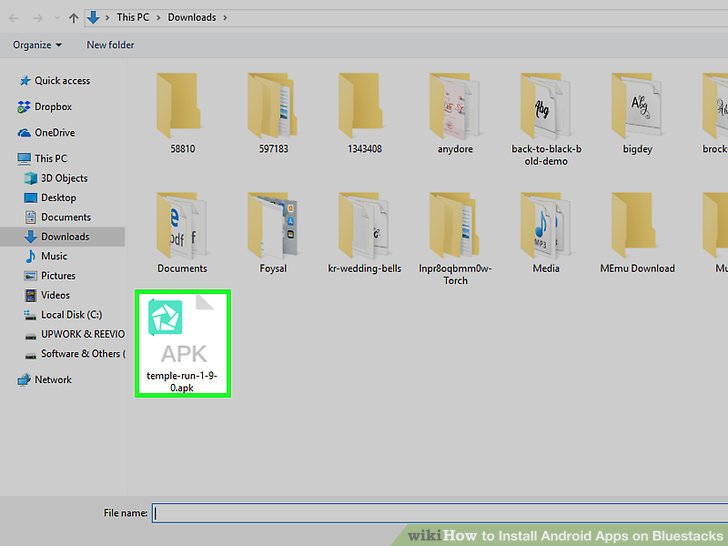
Task: Open the Media folder
Action: coord(545,226)
